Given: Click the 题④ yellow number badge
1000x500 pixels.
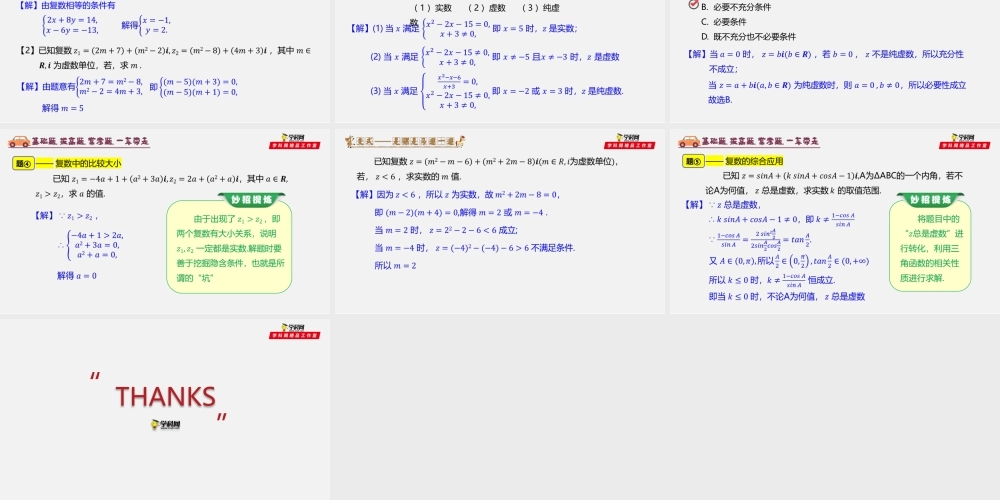Looking at the screenshot, I should [23, 163].
